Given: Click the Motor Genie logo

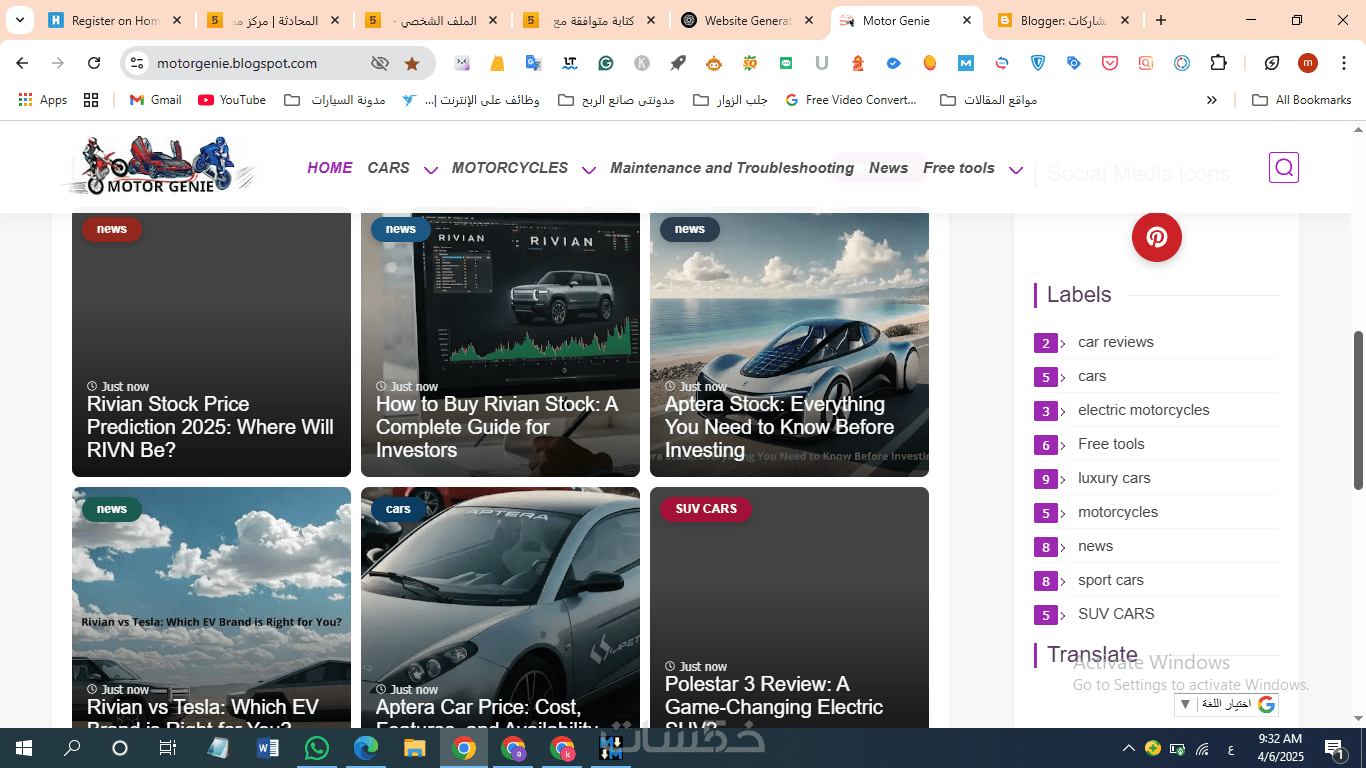Looking at the screenshot, I should pos(160,166).
